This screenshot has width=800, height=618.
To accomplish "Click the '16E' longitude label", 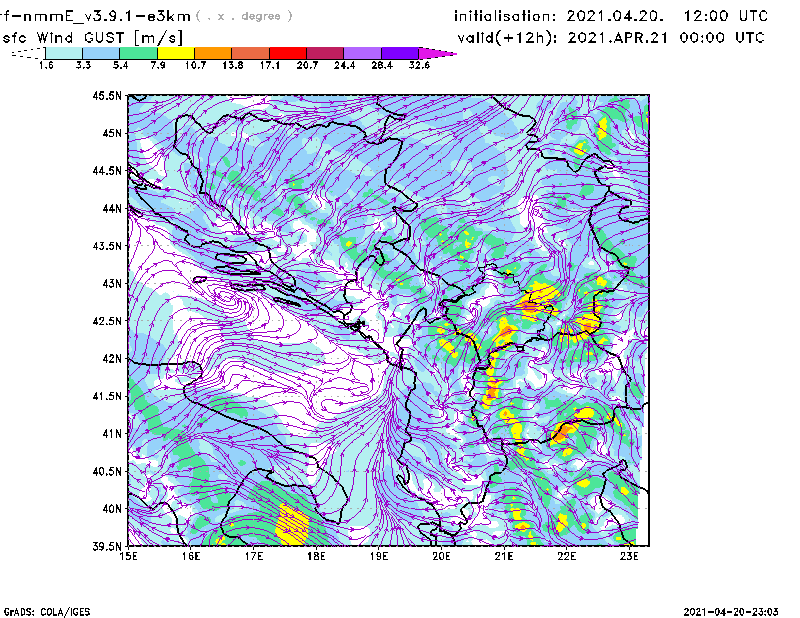I will pos(191,556).
